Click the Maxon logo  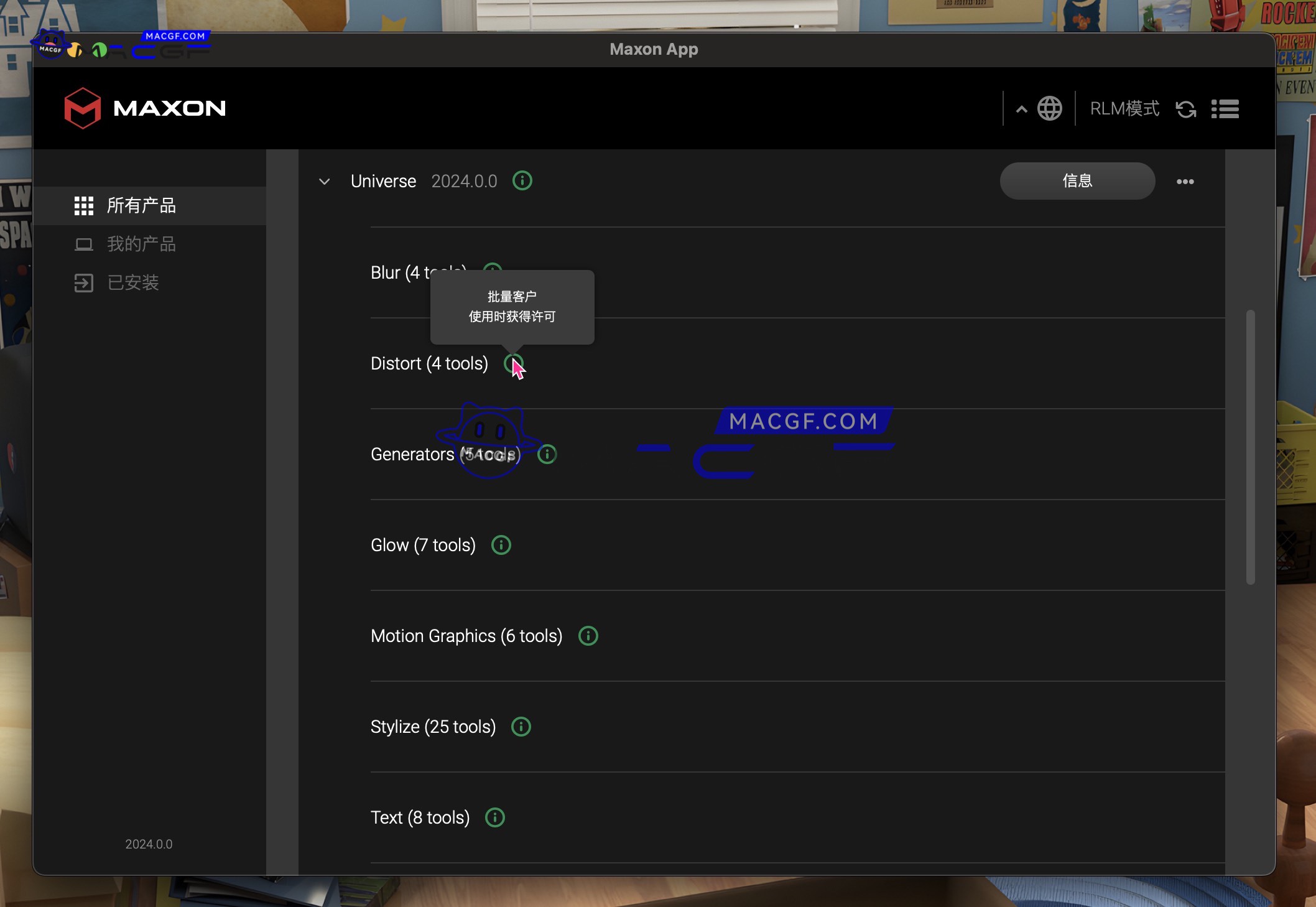click(144, 108)
